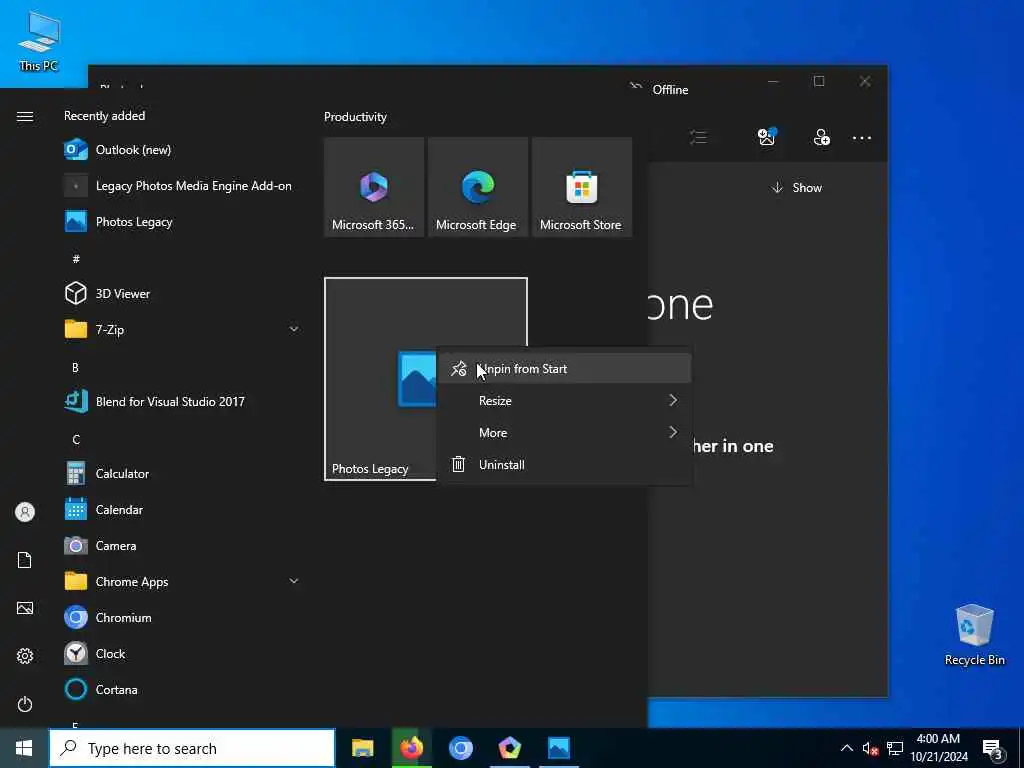
Task: Click the add-account icon in Photos window
Action: (822, 138)
